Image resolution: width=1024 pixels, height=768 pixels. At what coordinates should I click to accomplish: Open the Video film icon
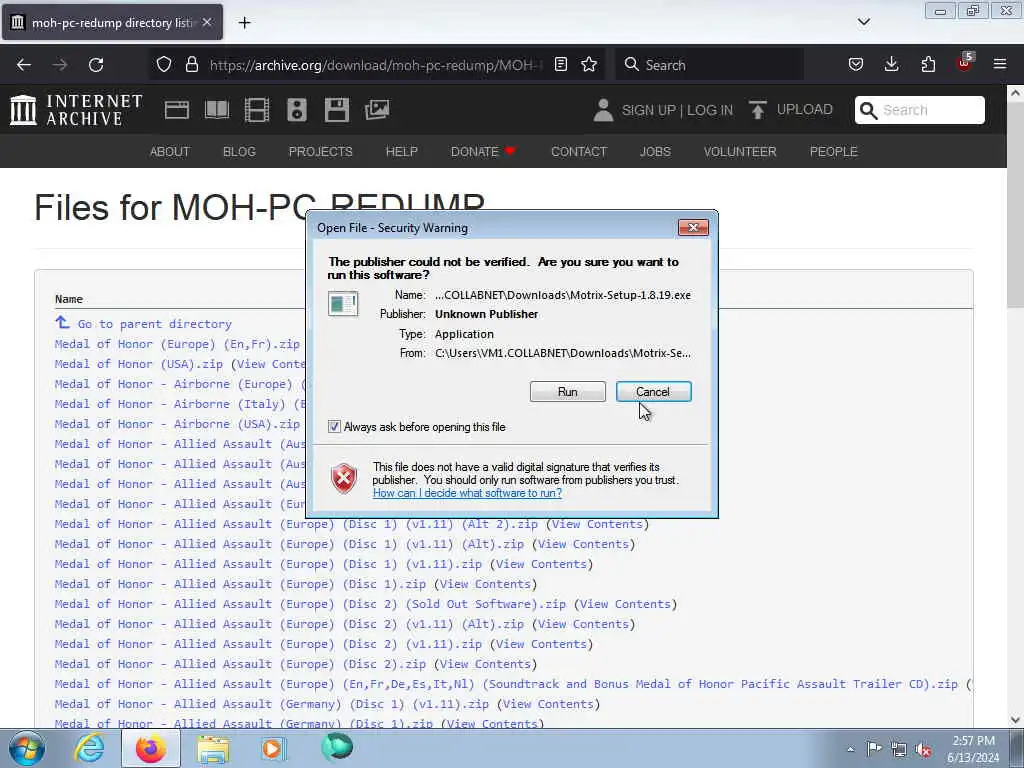[x=257, y=110]
